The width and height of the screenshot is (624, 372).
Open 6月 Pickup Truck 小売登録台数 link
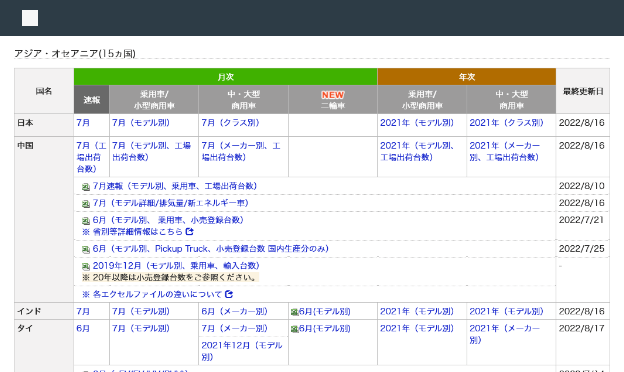pos(211,249)
